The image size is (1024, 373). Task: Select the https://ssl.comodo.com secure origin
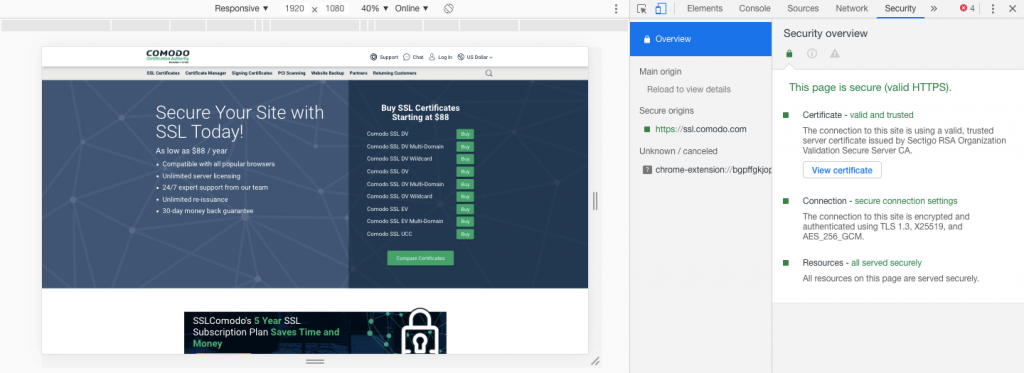pyautogui.click(x=701, y=129)
